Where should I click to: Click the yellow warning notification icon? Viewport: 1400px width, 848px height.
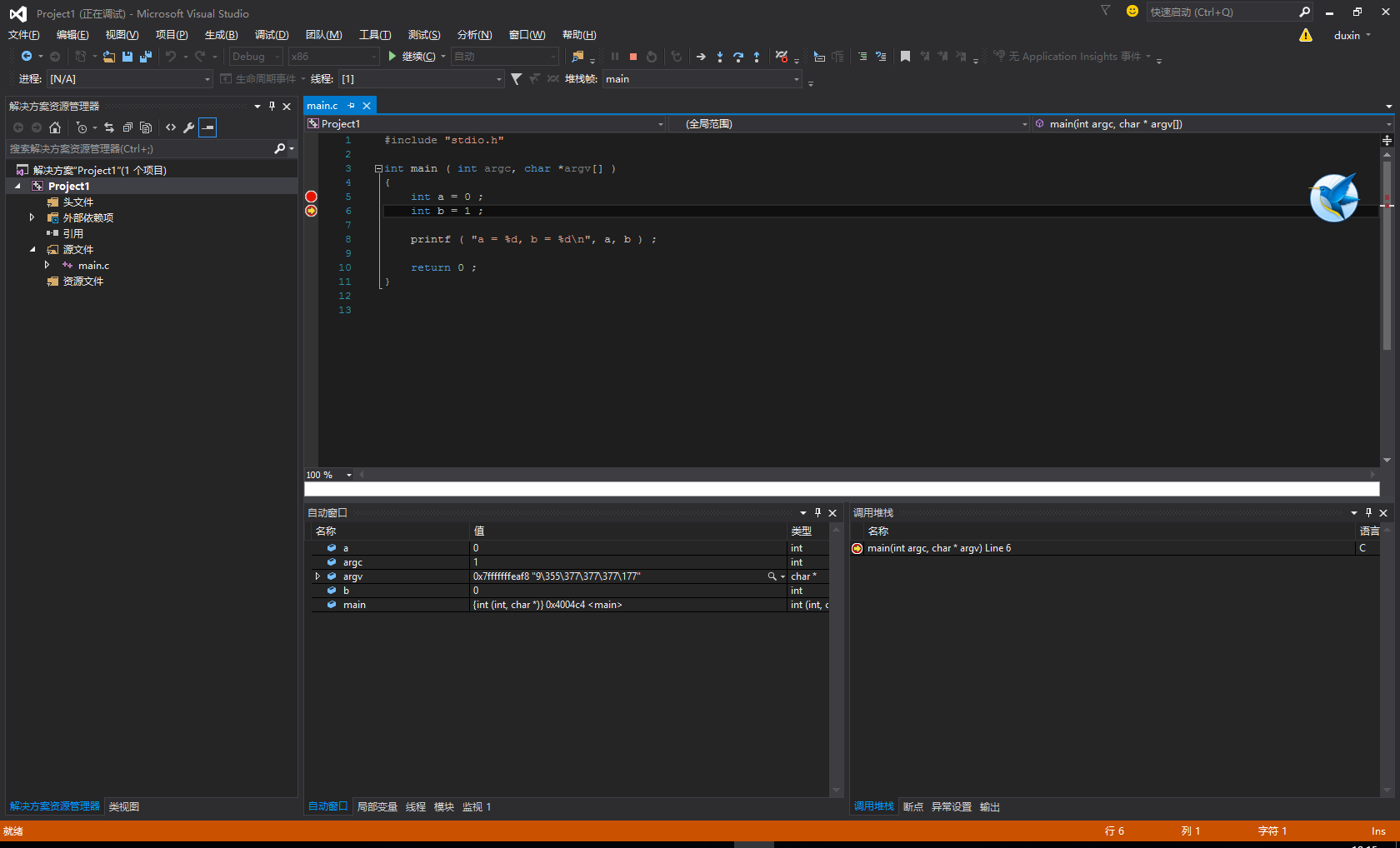1306,35
